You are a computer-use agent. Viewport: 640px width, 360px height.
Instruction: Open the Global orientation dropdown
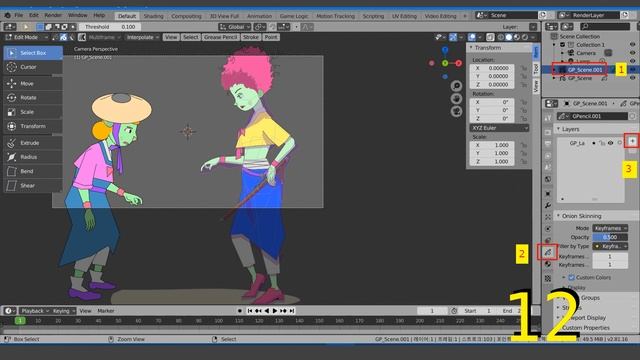[234, 27]
